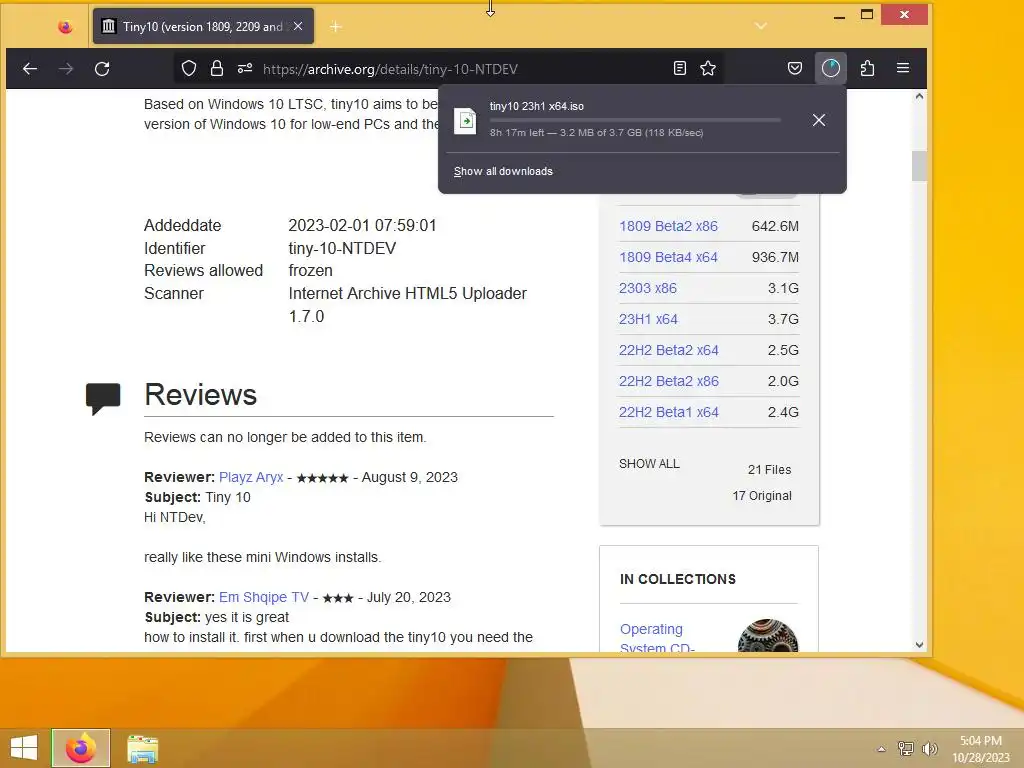Screen dimensions: 1024x768
Task: Download the 1809 Beta4 x64 file
Action: (x=668, y=257)
